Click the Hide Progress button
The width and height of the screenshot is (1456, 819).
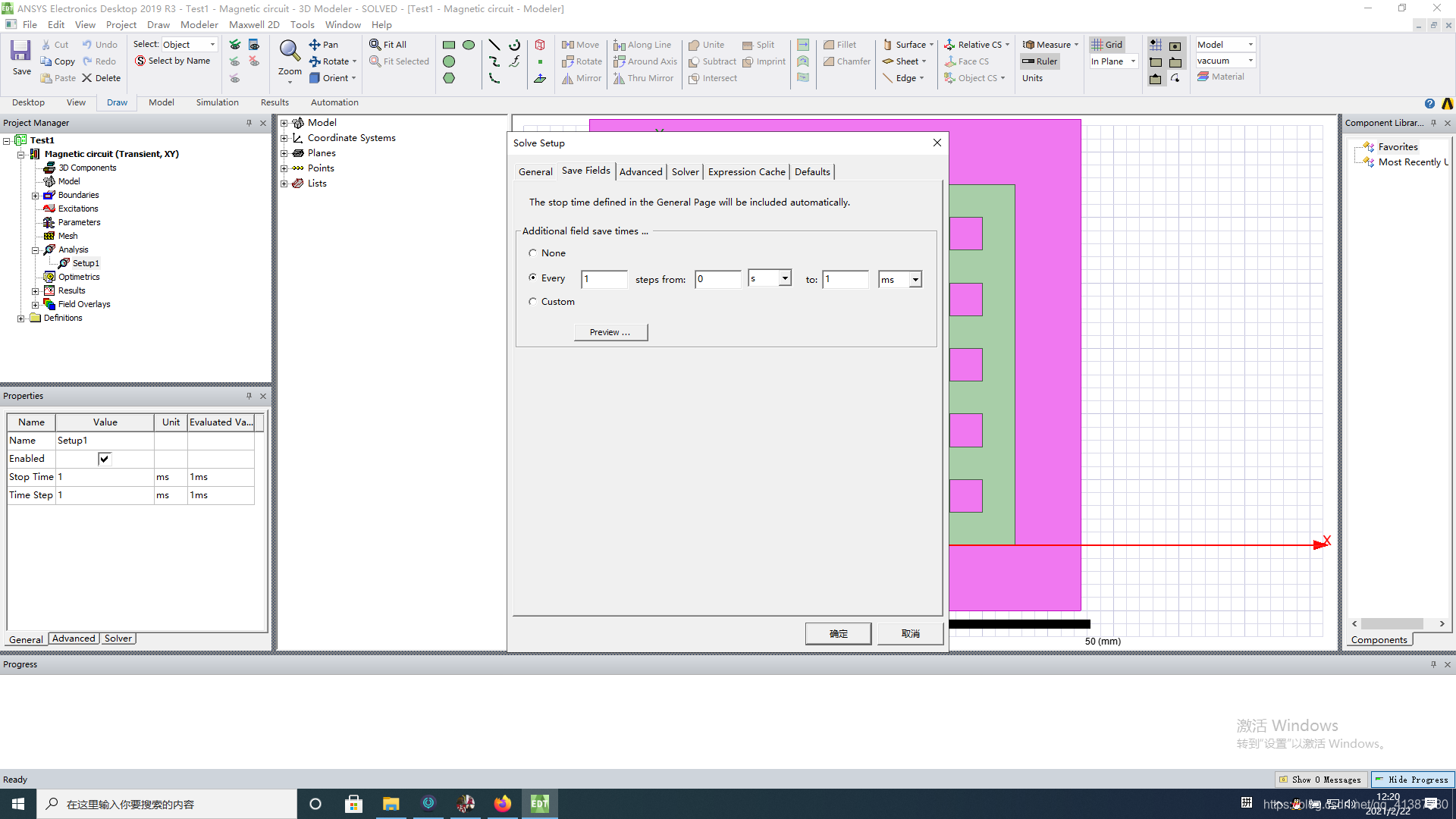tap(1413, 780)
